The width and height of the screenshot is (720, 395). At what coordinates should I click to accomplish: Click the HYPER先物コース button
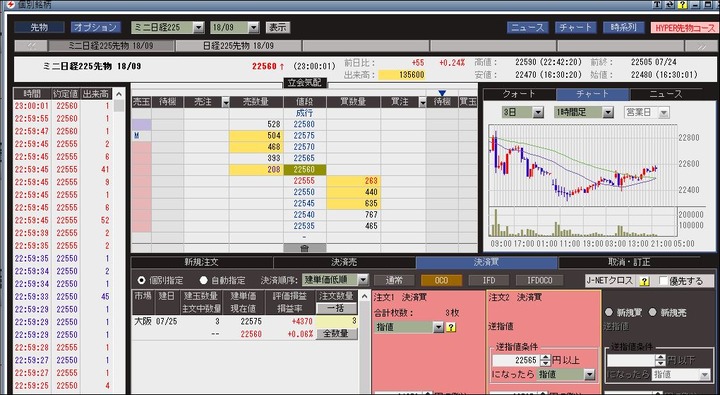click(x=685, y=28)
